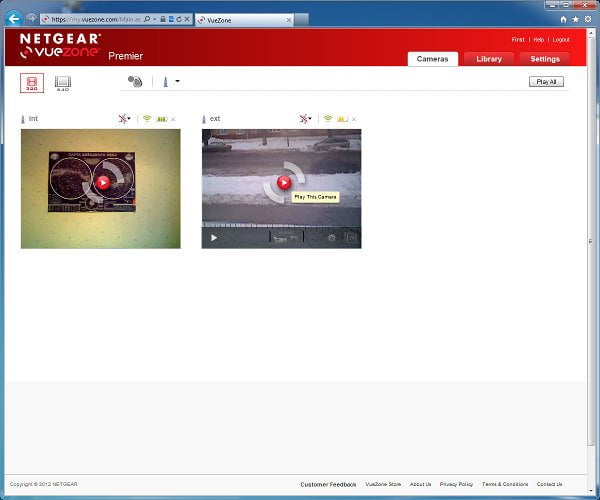The width and height of the screenshot is (600, 500).
Task: Open motion detection dropdown for Int camera
Action: tap(124, 119)
